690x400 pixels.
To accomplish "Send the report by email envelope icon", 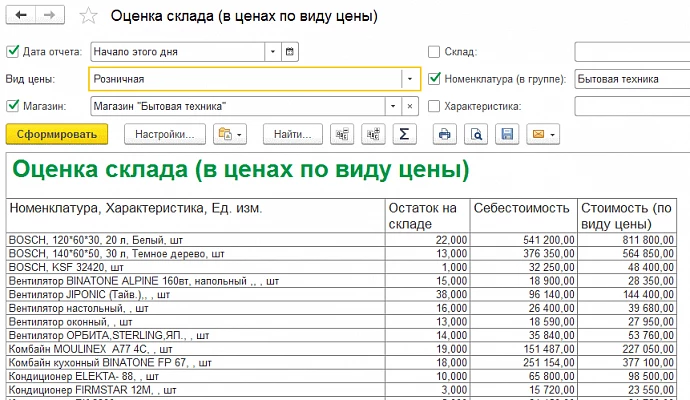I will (x=543, y=134).
